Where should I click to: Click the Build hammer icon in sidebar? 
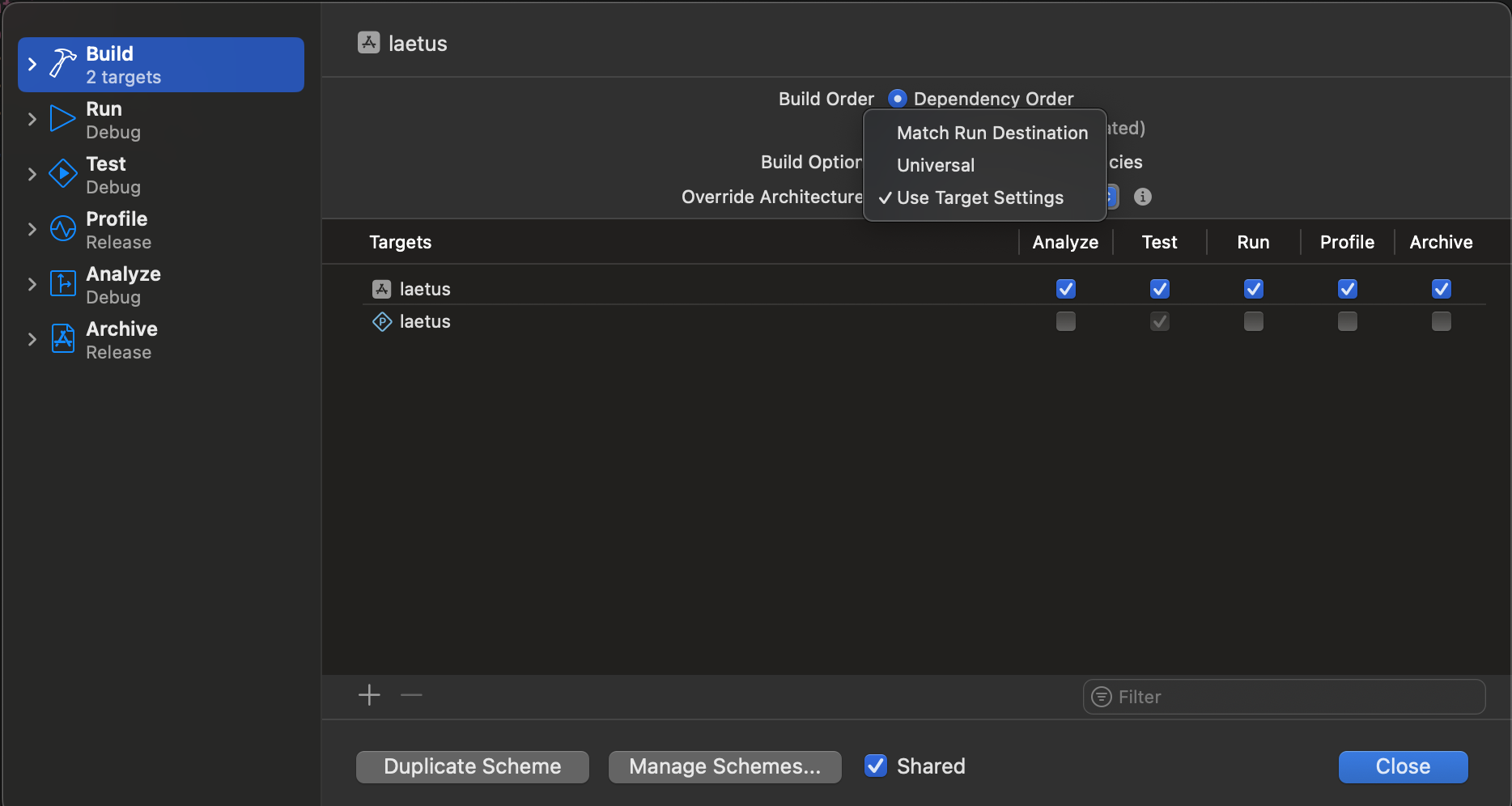click(x=62, y=64)
